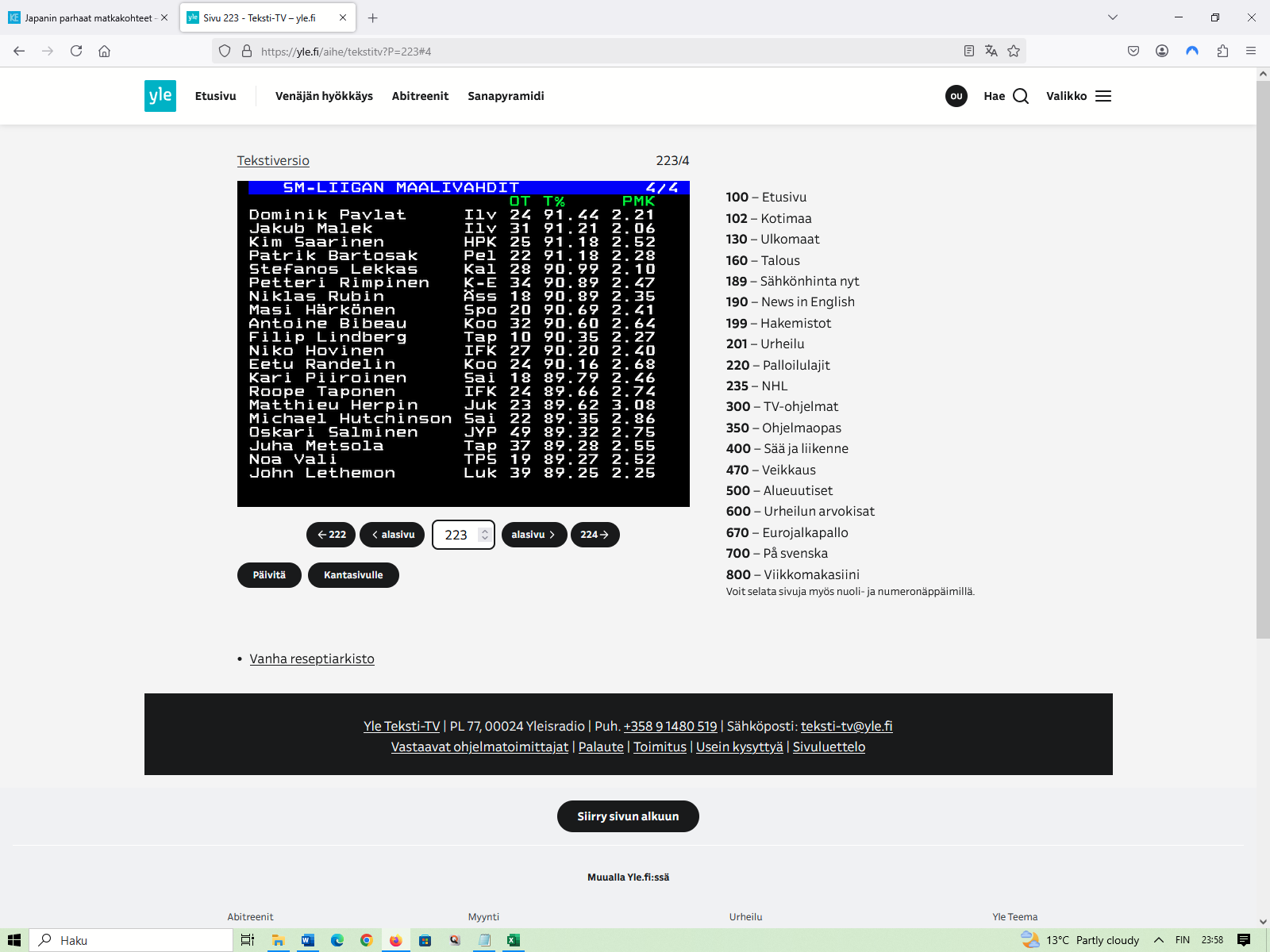Toggle Firefox reader view icon
1270x952 pixels.
point(968,51)
